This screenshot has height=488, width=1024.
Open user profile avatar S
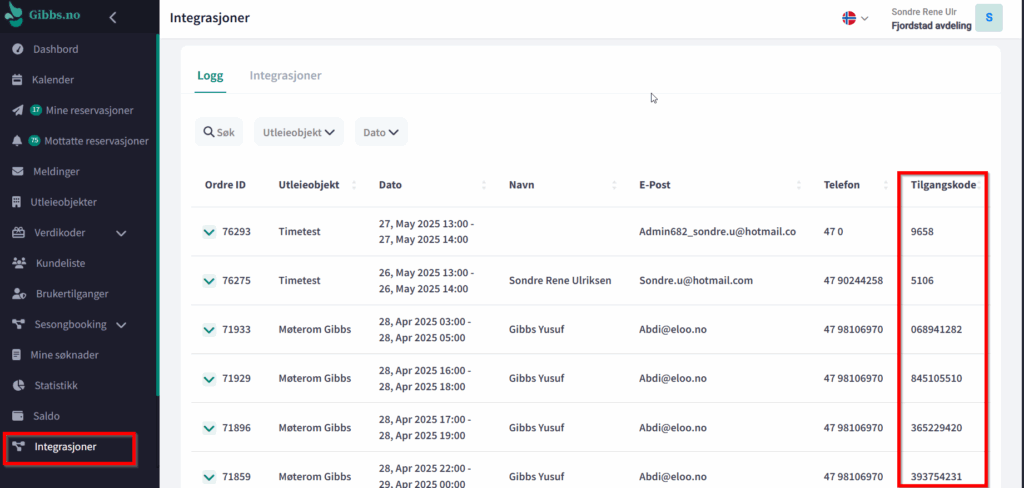click(988, 18)
